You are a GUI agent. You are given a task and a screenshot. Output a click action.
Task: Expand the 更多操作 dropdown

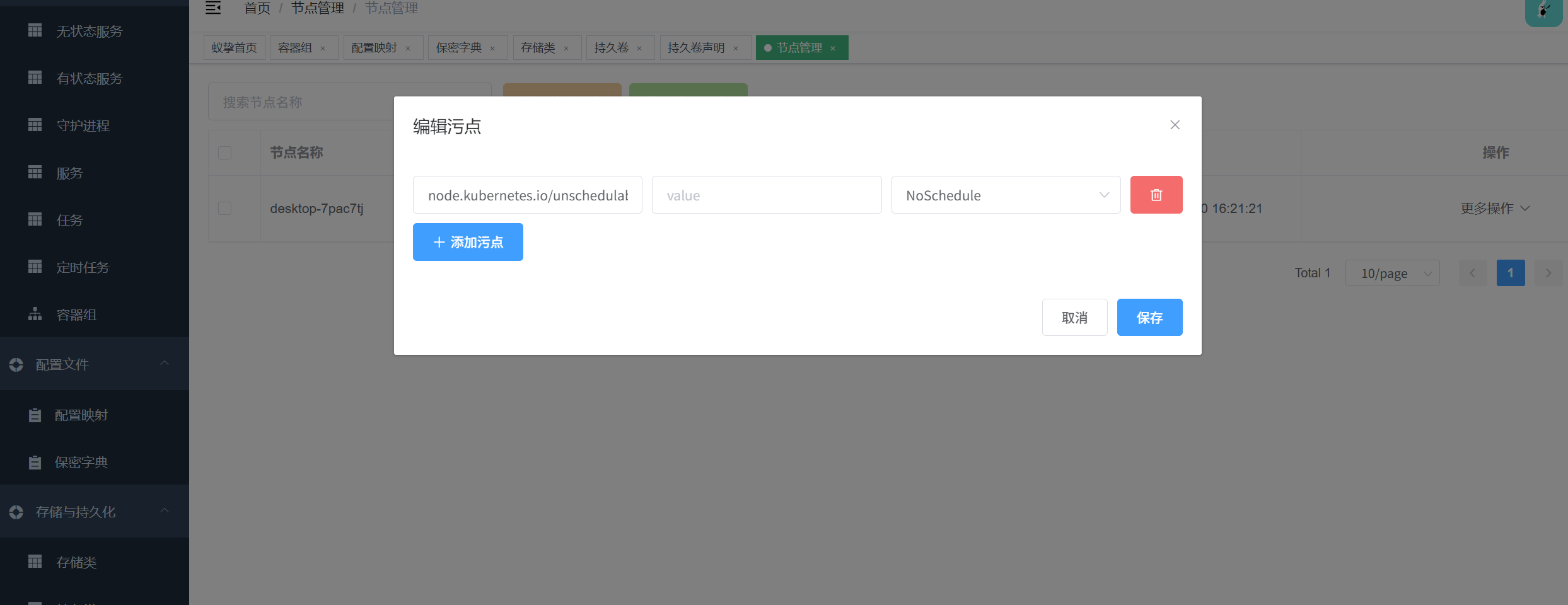click(1495, 208)
